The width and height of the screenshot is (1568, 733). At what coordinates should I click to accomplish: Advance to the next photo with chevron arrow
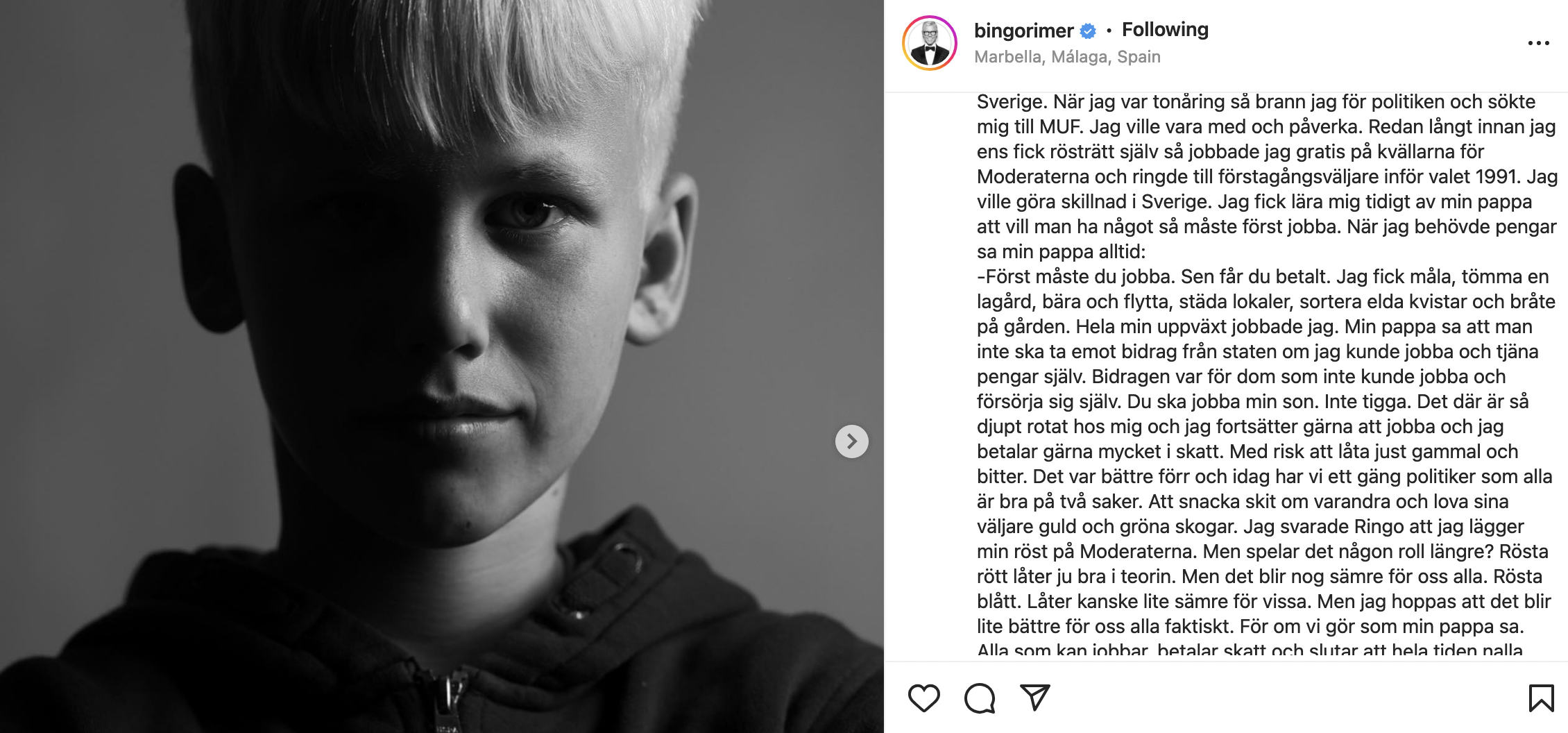852,441
